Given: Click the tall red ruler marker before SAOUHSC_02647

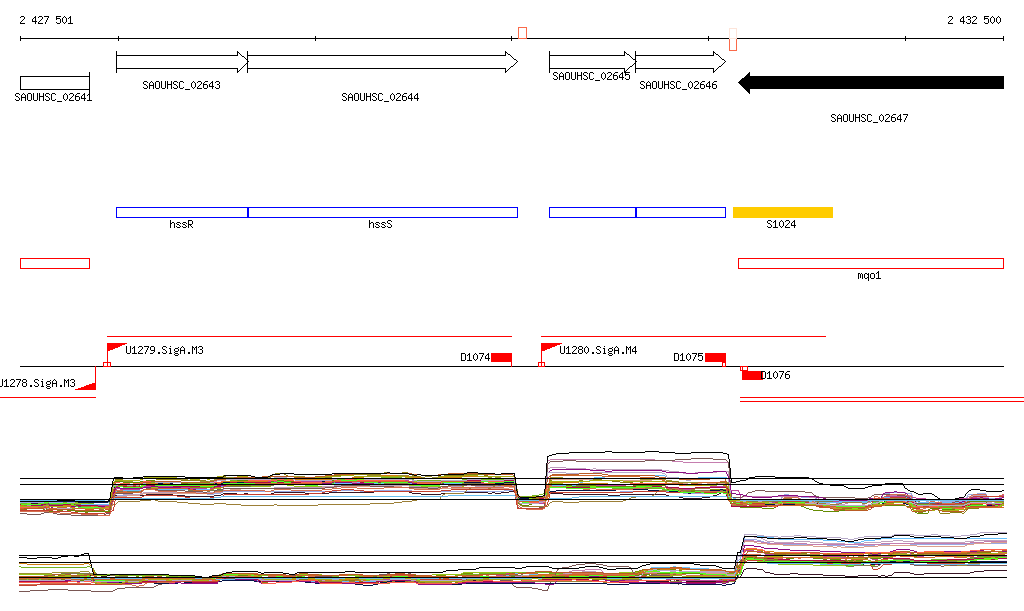Looking at the screenshot, I should pyautogui.click(x=733, y=39).
